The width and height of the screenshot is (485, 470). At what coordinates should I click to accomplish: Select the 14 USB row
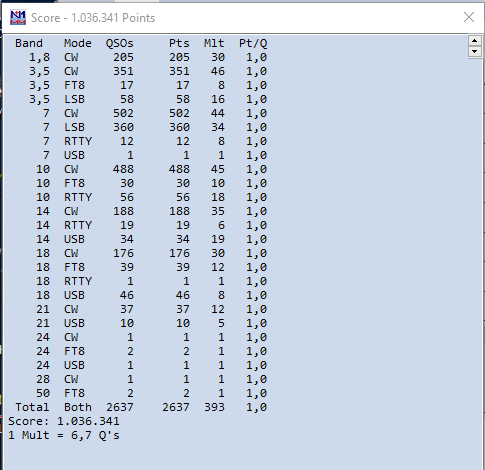tap(141, 239)
